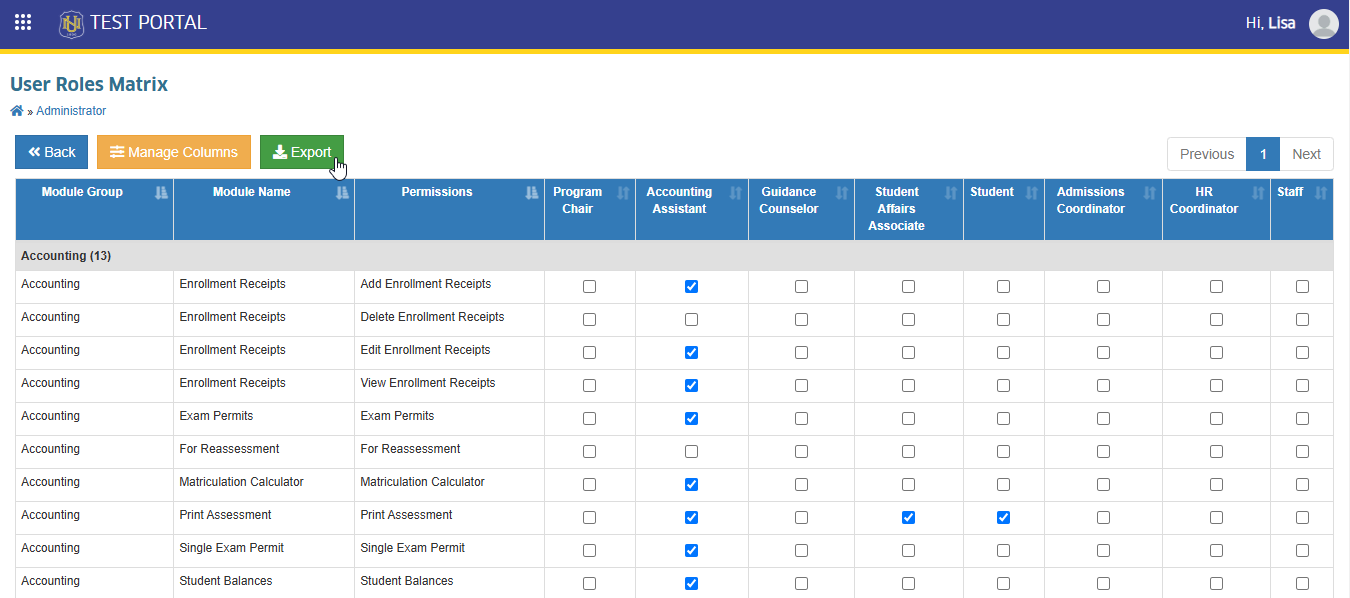Check Accounting Assistant for For Reassessment

coord(691,452)
